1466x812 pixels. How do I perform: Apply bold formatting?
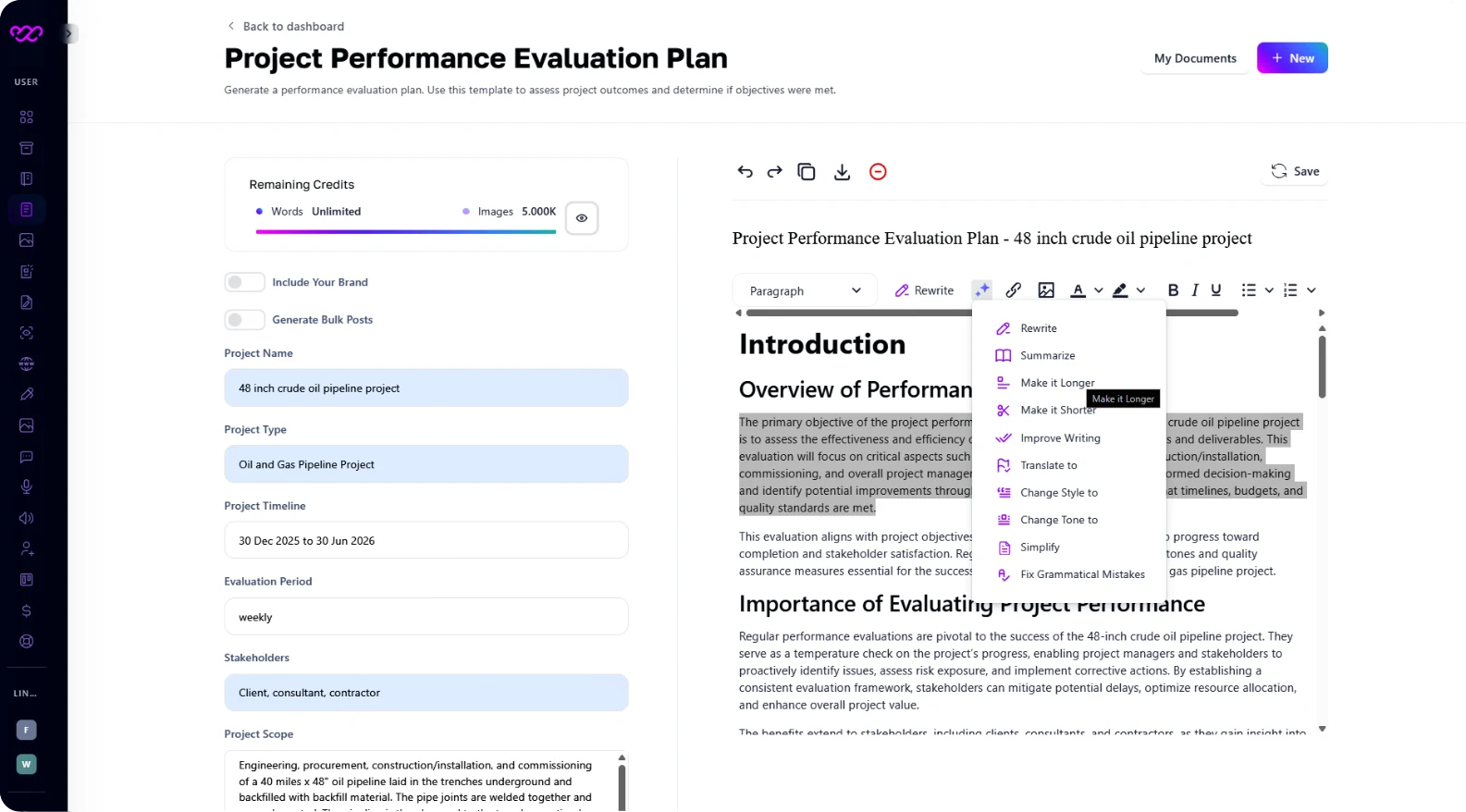[x=1173, y=290]
